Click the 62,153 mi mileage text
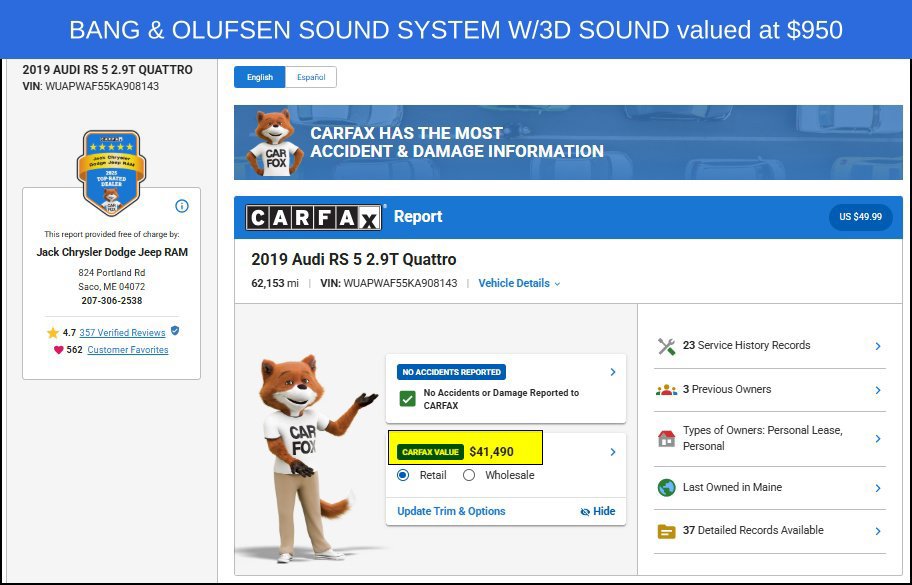Screen dimensions: 912x585 pyautogui.click(x=275, y=283)
